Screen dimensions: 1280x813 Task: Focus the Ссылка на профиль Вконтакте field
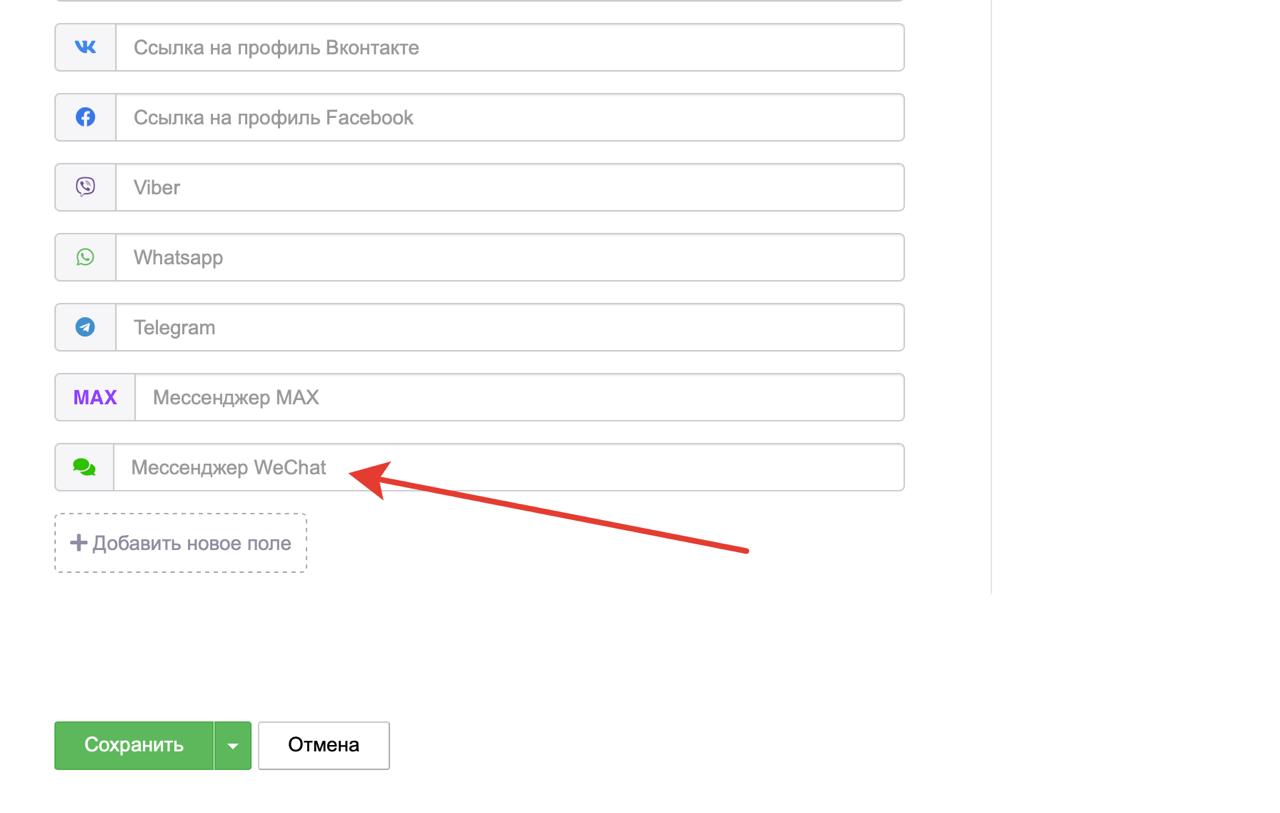click(510, 47)
